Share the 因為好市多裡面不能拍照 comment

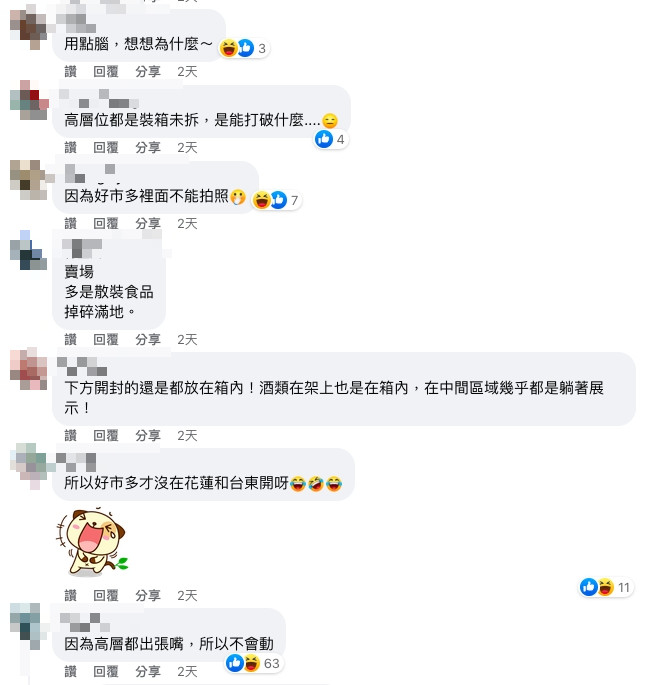coord(148,223)
